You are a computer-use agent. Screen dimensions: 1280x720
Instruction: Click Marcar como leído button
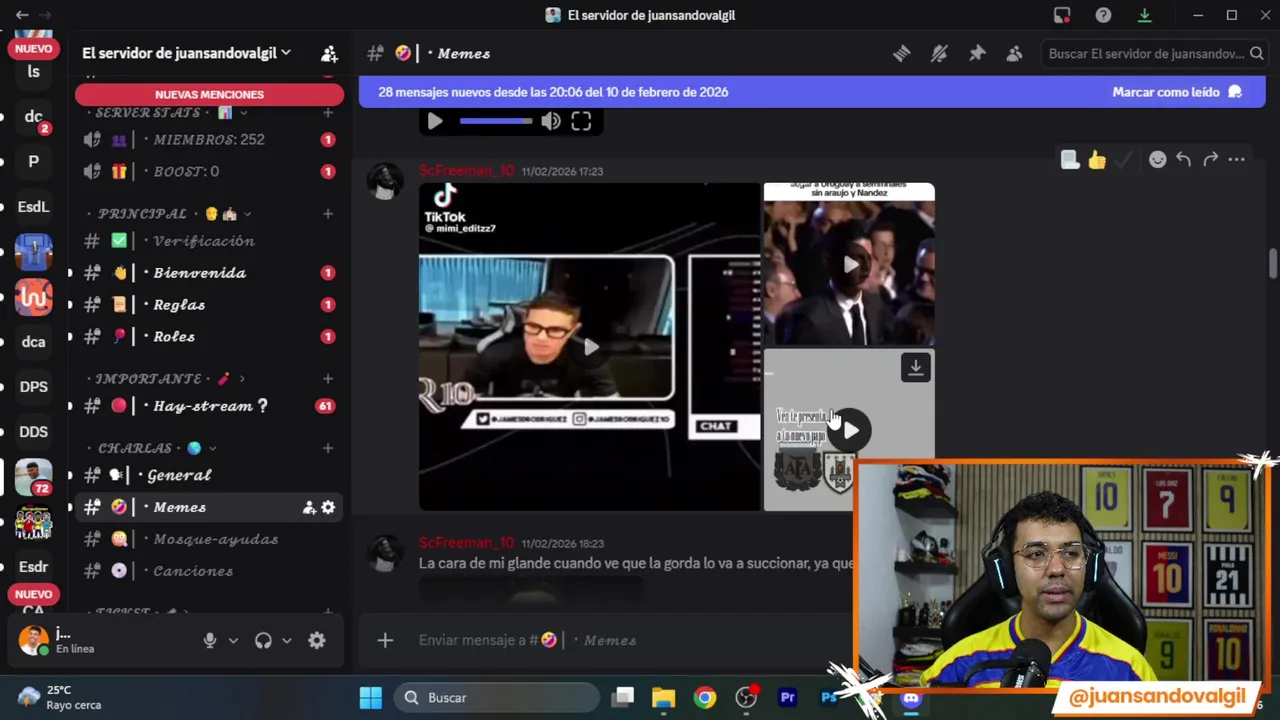pos(1177,92)
